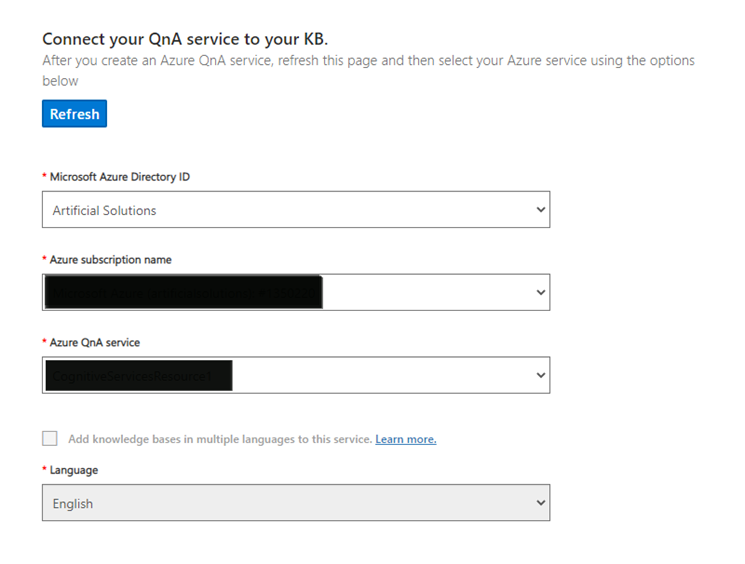
Task: Expand the Azure QnA service chevron
Action: [540, 376]
